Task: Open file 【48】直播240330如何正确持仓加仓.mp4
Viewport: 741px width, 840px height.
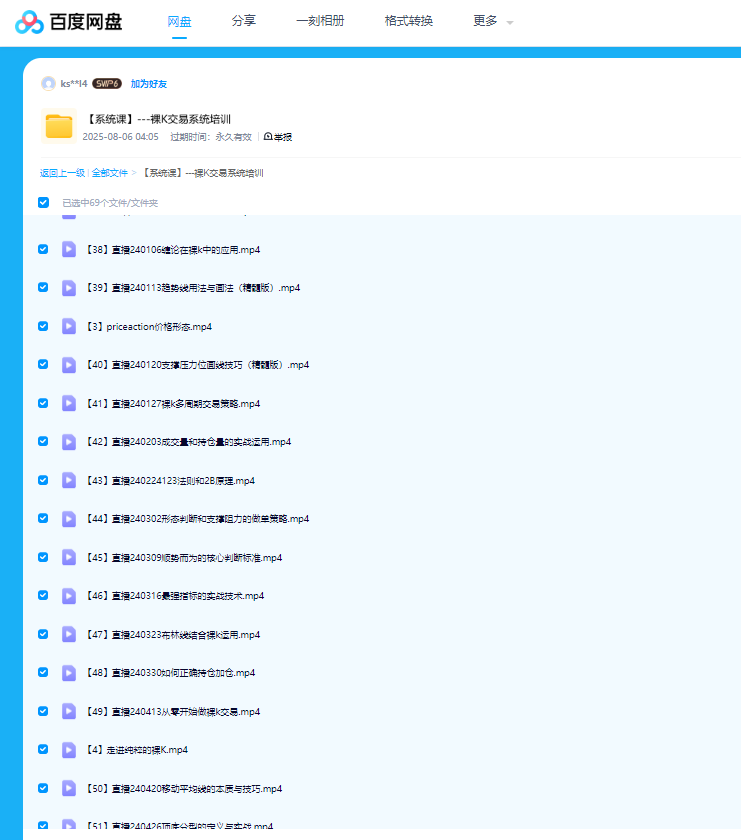Action: click(x=170, y=673)
